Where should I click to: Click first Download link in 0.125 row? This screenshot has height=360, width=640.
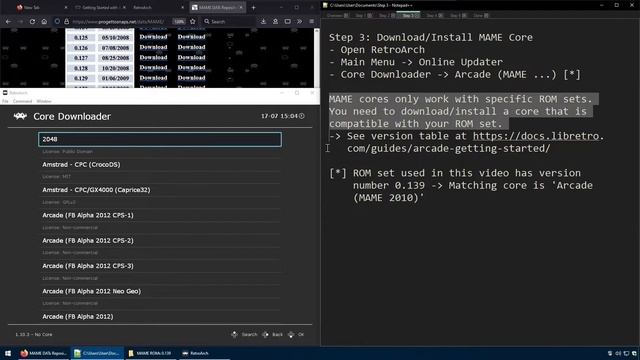[153, 37]
